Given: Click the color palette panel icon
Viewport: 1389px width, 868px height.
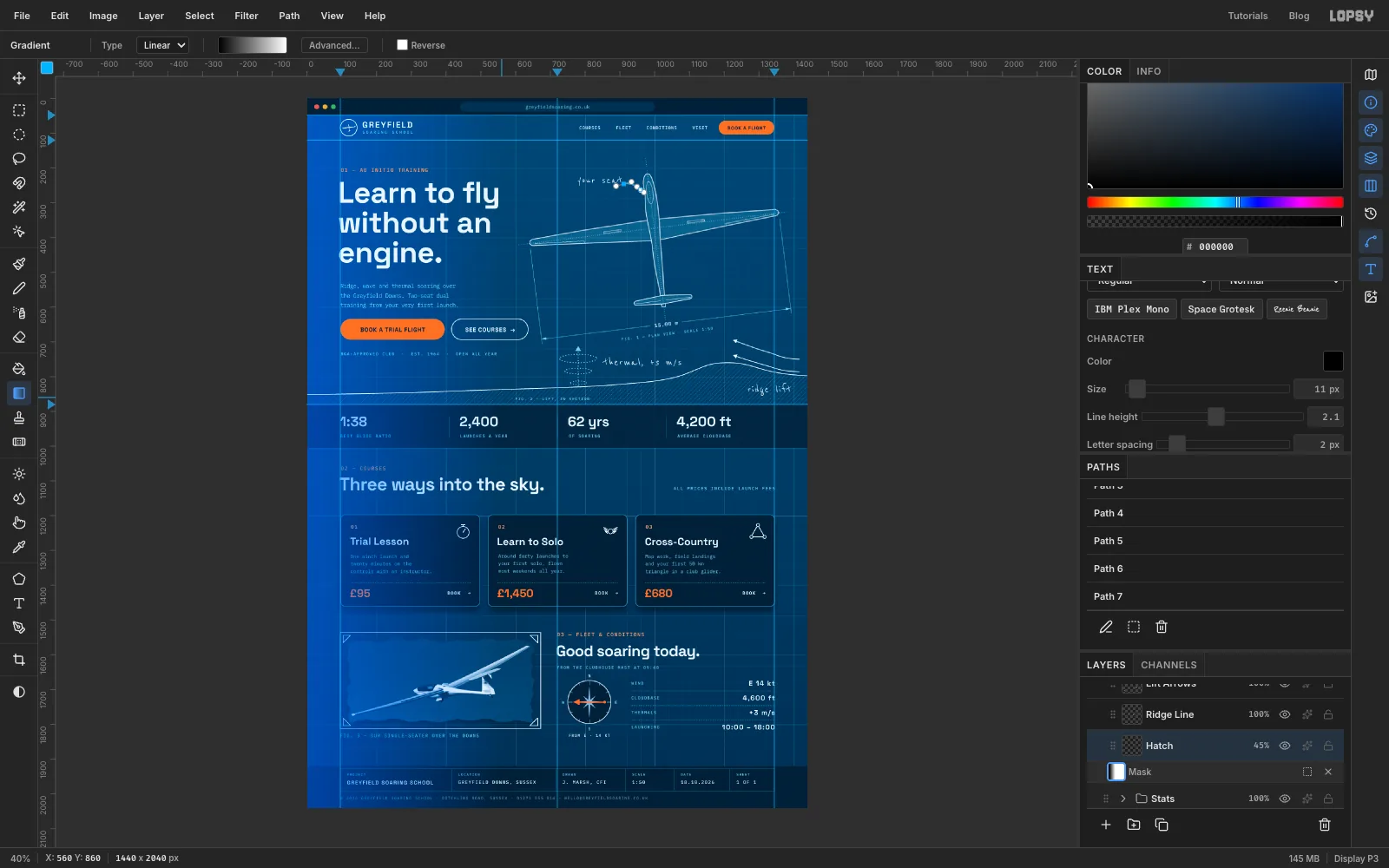Looking at the screenshot, I should [1371, 130].
